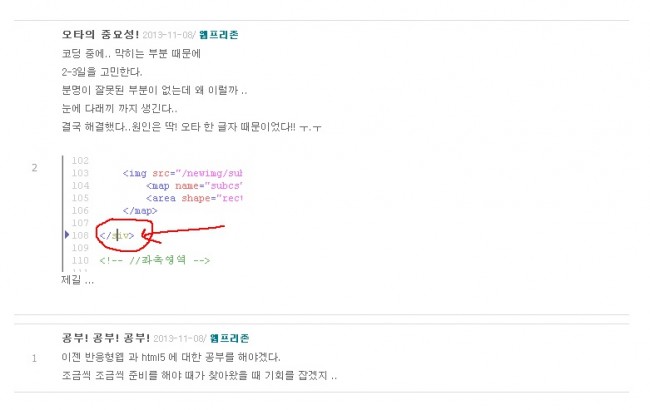Viewport: 650px width, 410px height.
Task: Click the red hand-drawn circle around the closing div tag
Action: [124, 235]
